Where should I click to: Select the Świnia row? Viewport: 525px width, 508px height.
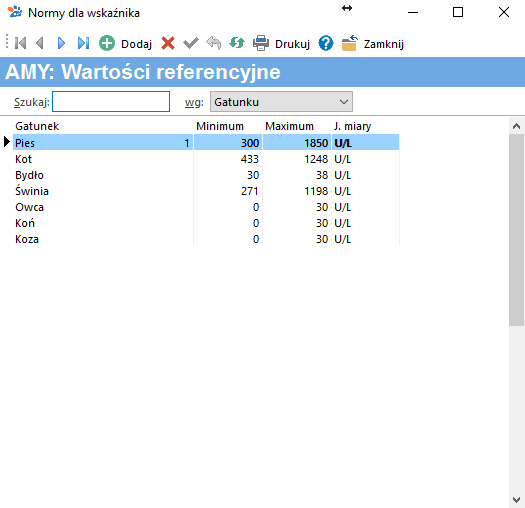click(206, 191)
